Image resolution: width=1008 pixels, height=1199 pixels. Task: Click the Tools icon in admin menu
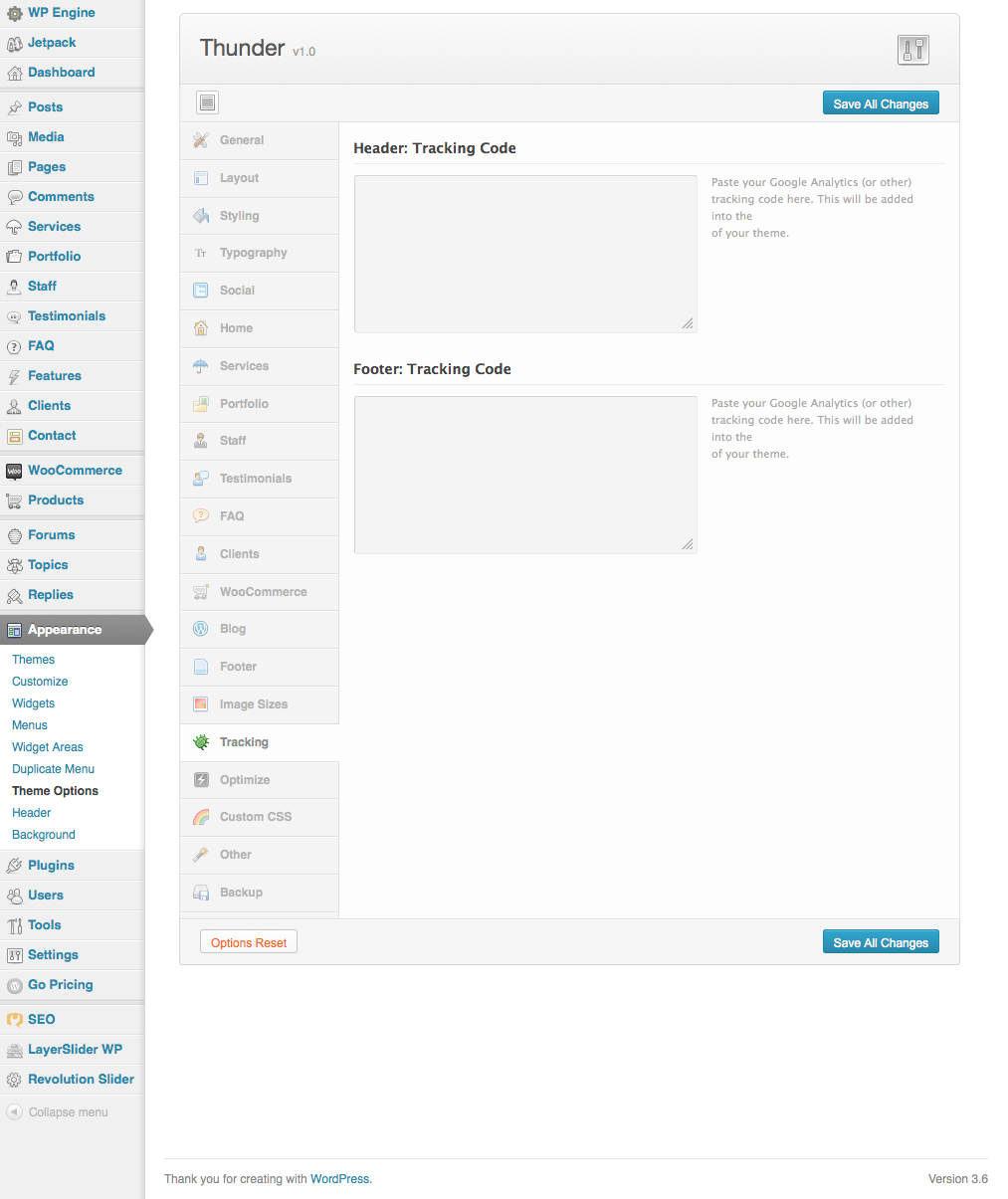click(14, 925)
